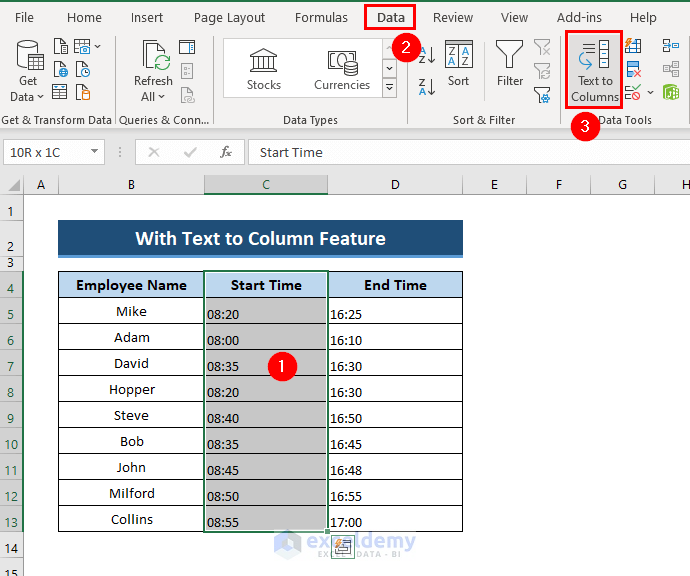Viewport: 690px width, 576px height.
Task: Click the Text to Columns button
Action: [x=595, y=69]
